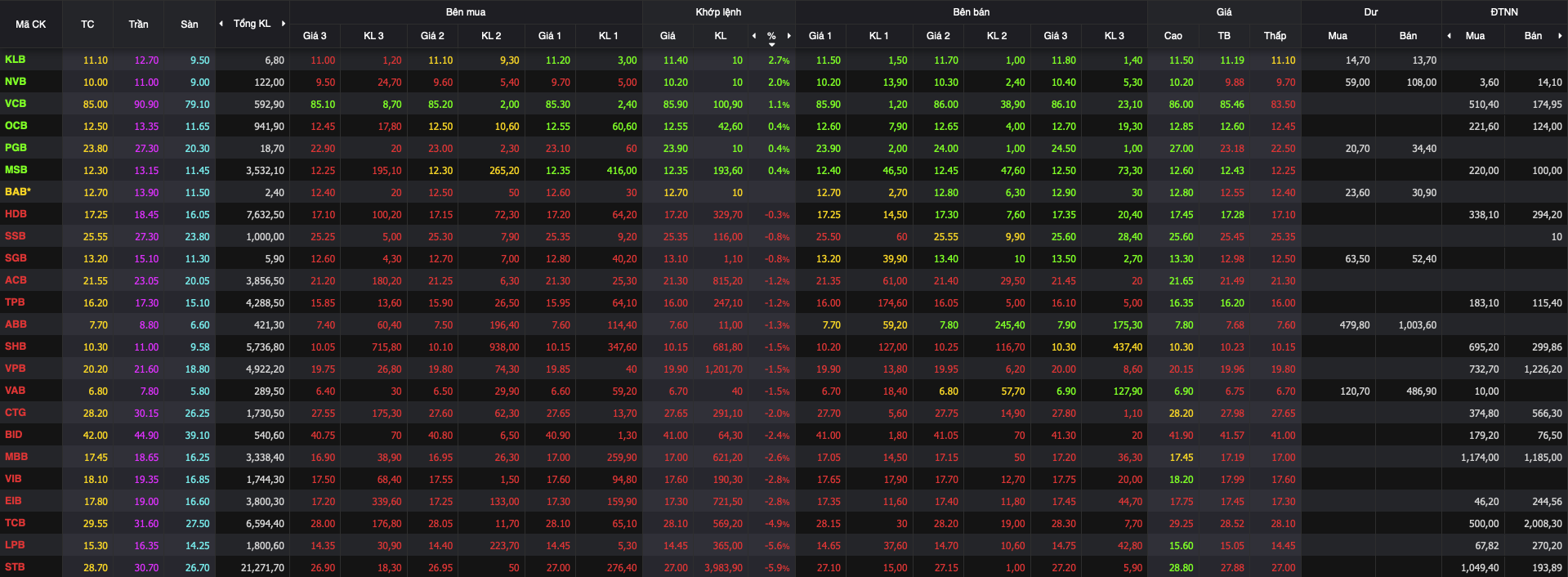This screenshot has height=577, width=1568.
Task: Click MSB buy KL 1 value 416,00
Action: click(622, 171)
